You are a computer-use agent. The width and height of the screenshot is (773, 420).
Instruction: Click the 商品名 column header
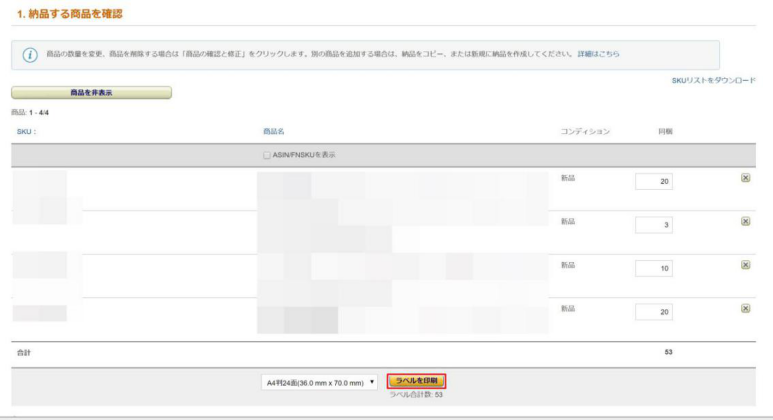[x=274, y=132]
